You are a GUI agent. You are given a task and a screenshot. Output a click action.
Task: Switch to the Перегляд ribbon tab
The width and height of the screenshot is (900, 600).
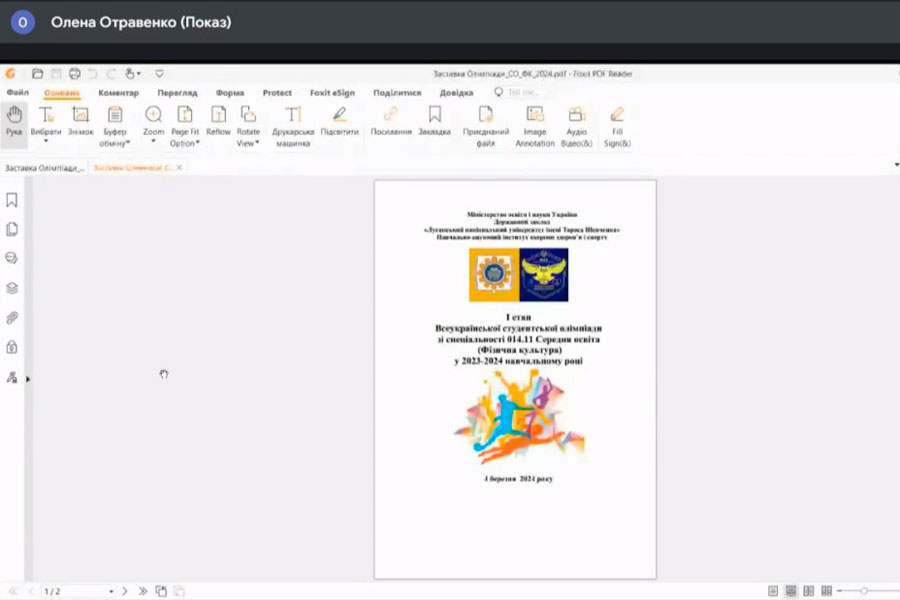pyautogui.click(x=177, y=92)
